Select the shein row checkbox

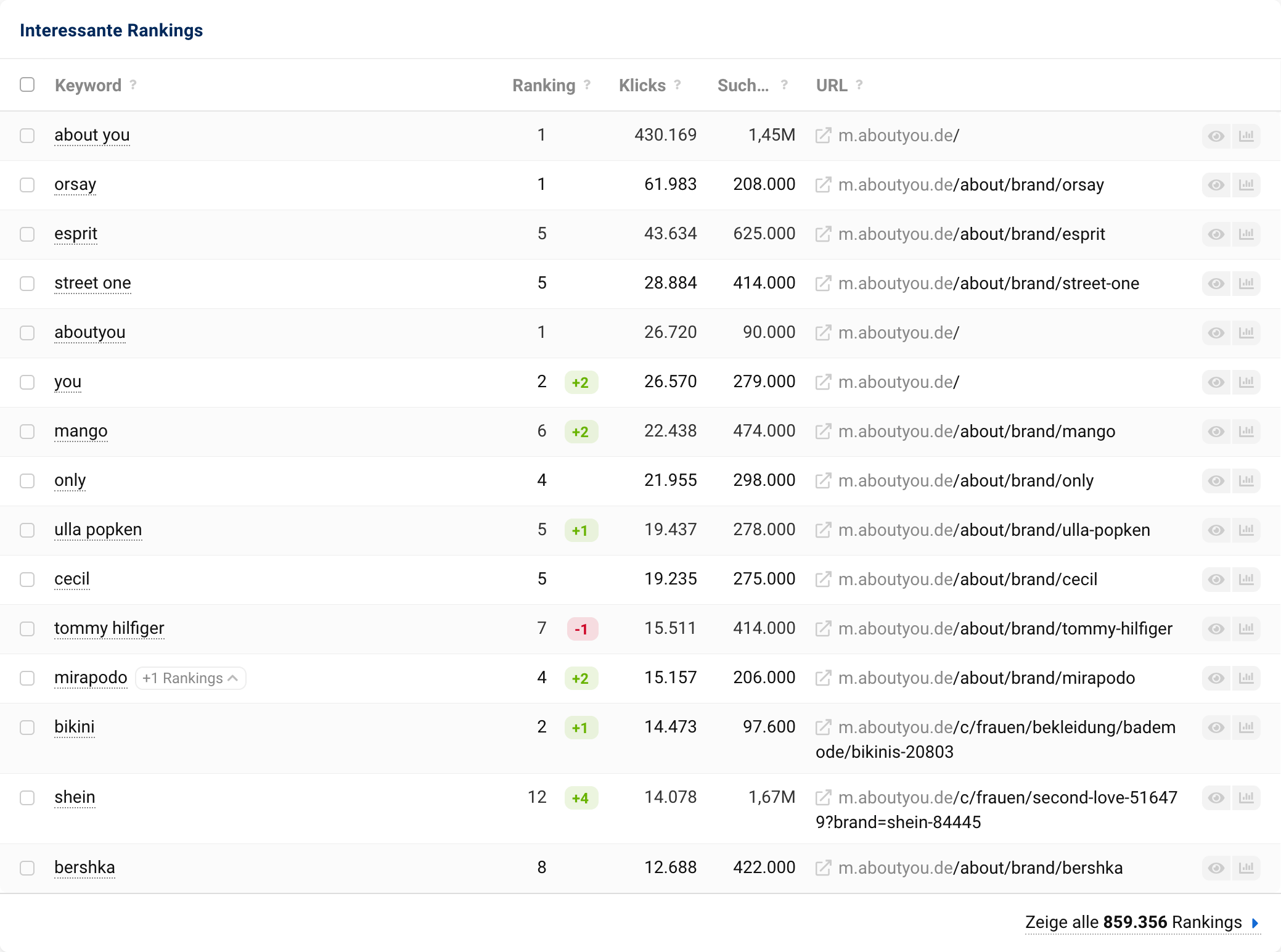point(27,798)
